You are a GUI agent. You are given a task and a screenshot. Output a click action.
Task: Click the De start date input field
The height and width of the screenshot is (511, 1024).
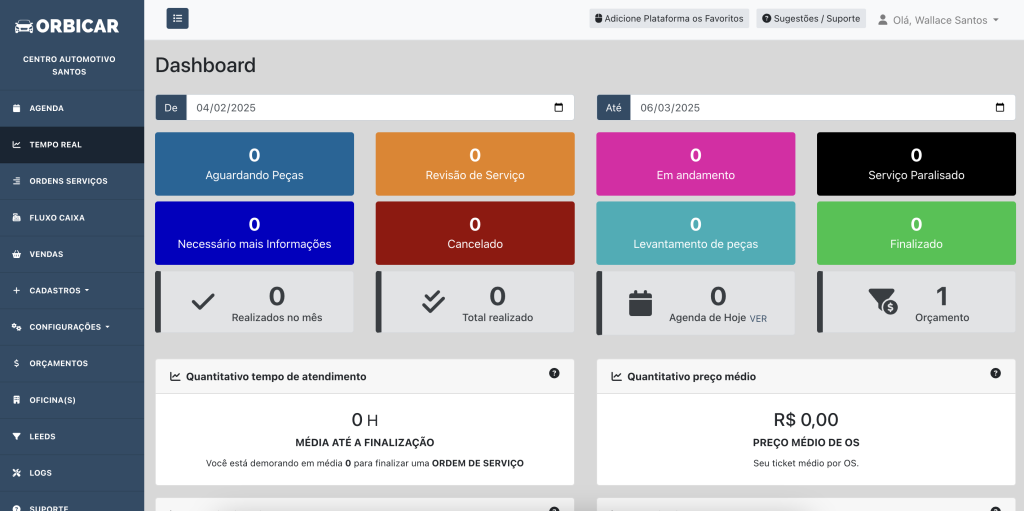point(360,108)
